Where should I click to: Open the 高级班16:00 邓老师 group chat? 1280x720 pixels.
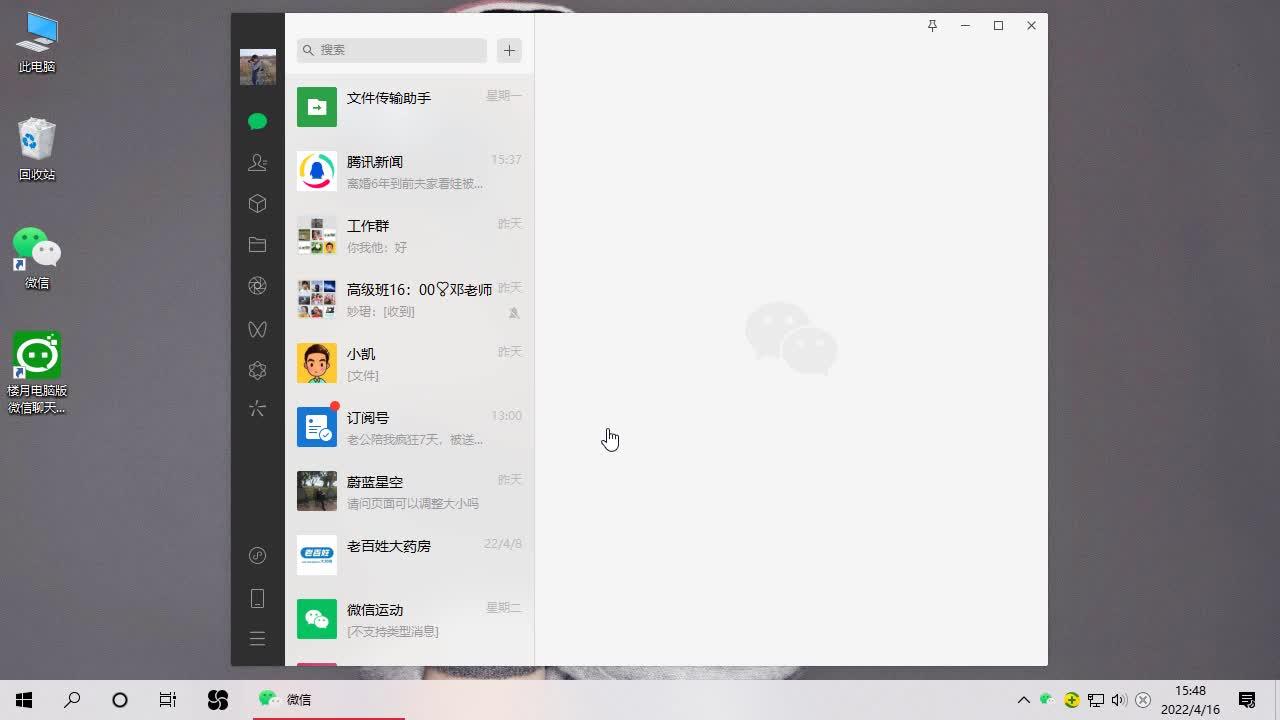point(409,299)
